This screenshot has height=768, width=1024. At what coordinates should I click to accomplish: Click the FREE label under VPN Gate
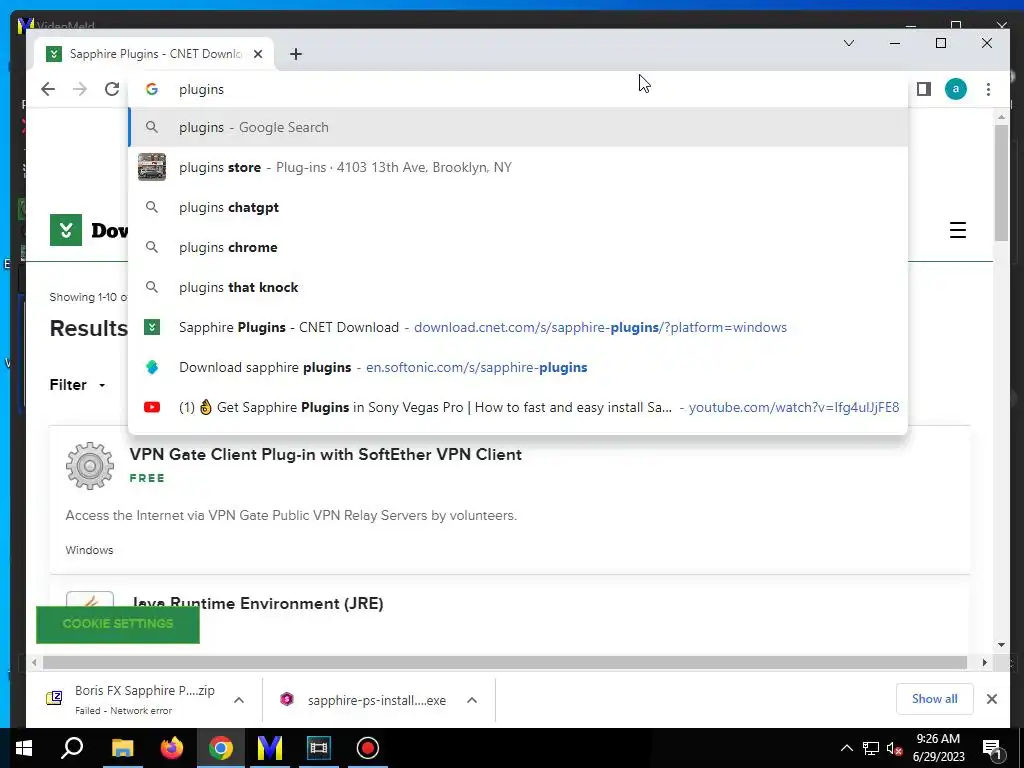point(147,478)
